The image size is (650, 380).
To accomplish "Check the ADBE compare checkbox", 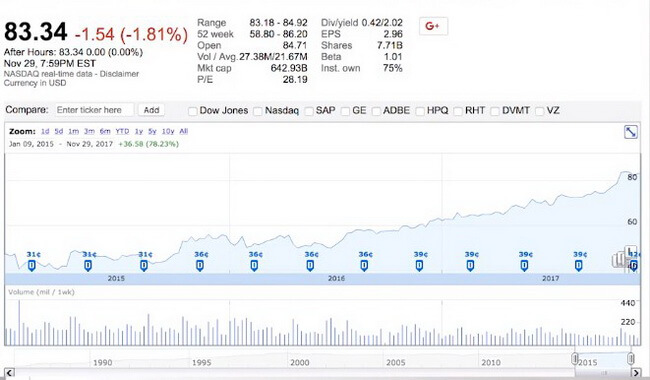I will (x=376, y=111).
